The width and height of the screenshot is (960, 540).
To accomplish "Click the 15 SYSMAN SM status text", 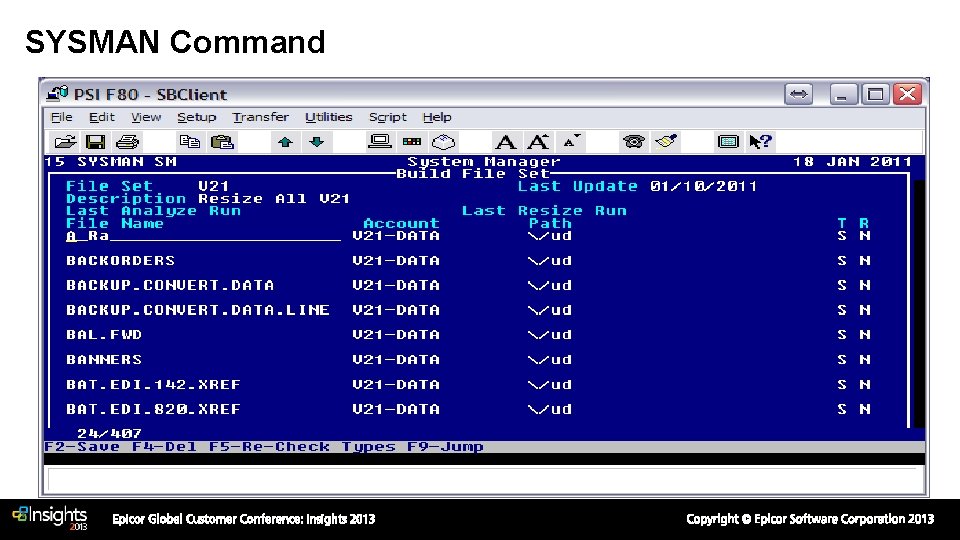I will click(x=111, y=162).
